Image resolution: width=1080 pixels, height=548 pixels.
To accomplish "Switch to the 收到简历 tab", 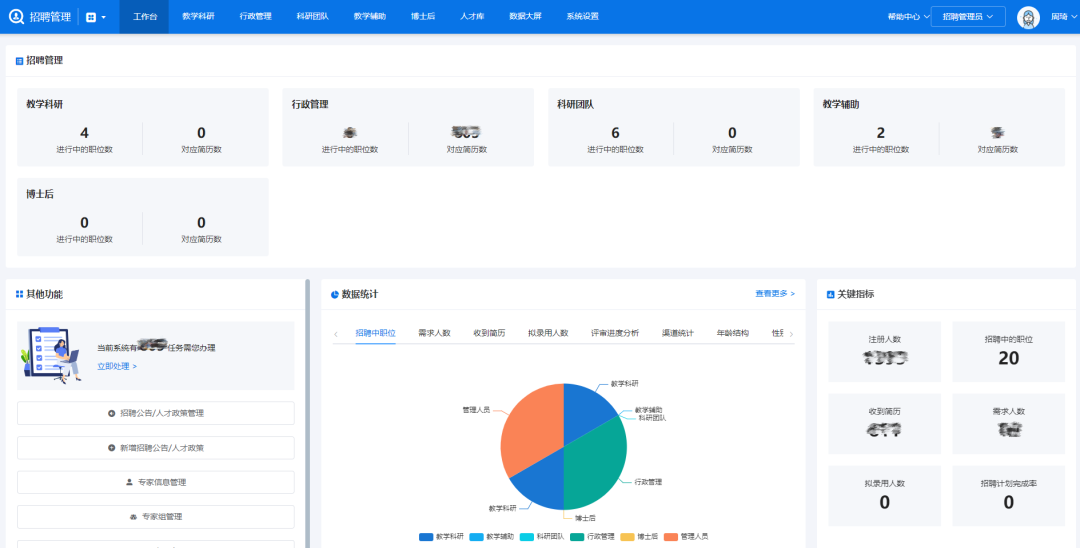I will click(x=489, y=333).
